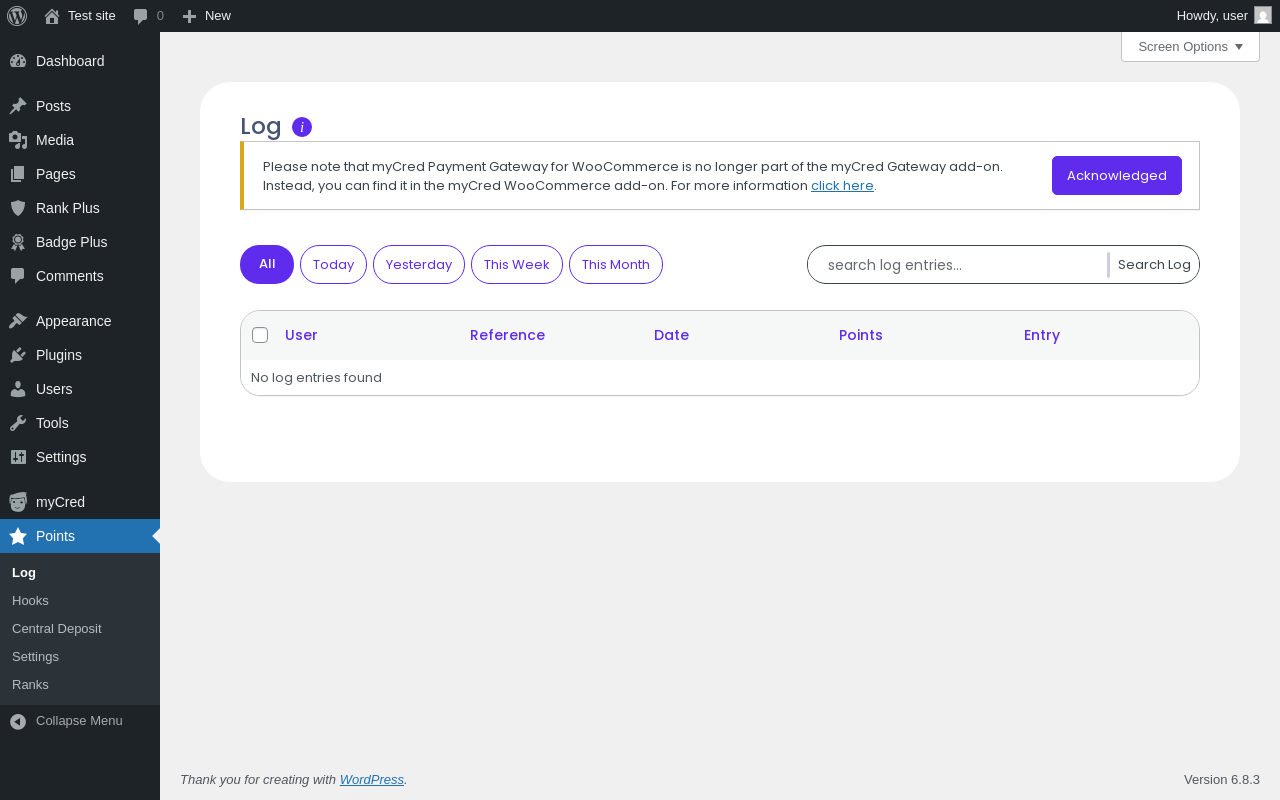Open the Howdy, user account menu
The image size is (1280, 800).
(1212, 16)
